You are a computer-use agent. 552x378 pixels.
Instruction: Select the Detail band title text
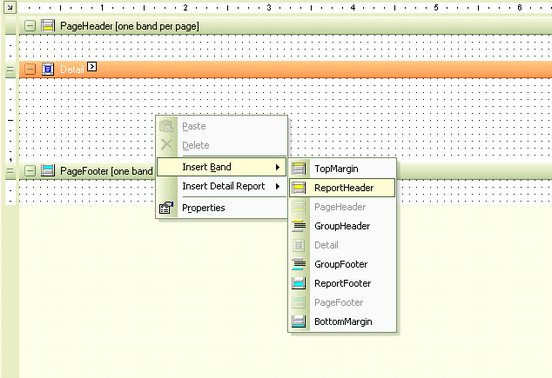click(x=72, y=69)
